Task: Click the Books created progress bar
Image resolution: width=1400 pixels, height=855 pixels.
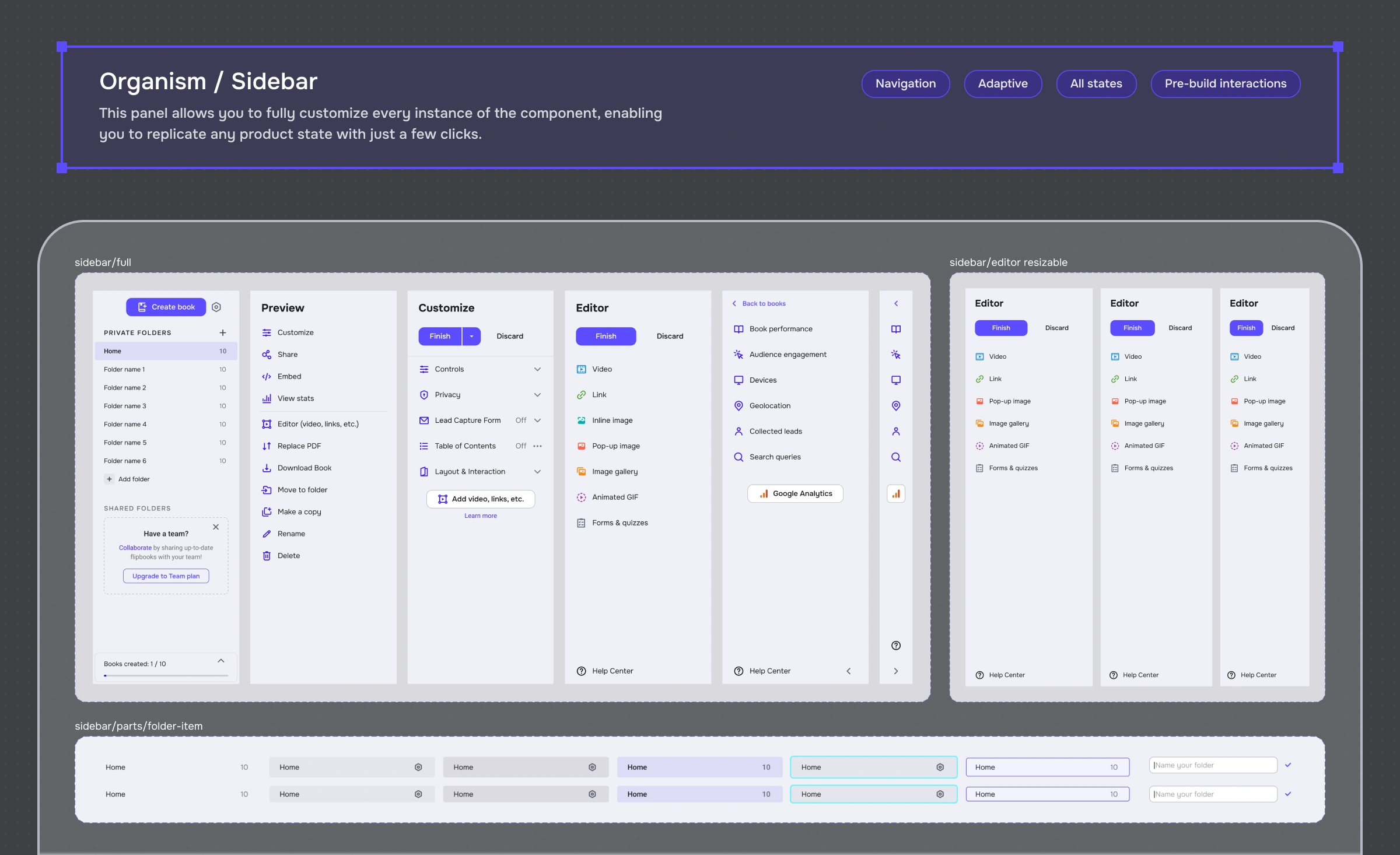Action: pos(166,675)
